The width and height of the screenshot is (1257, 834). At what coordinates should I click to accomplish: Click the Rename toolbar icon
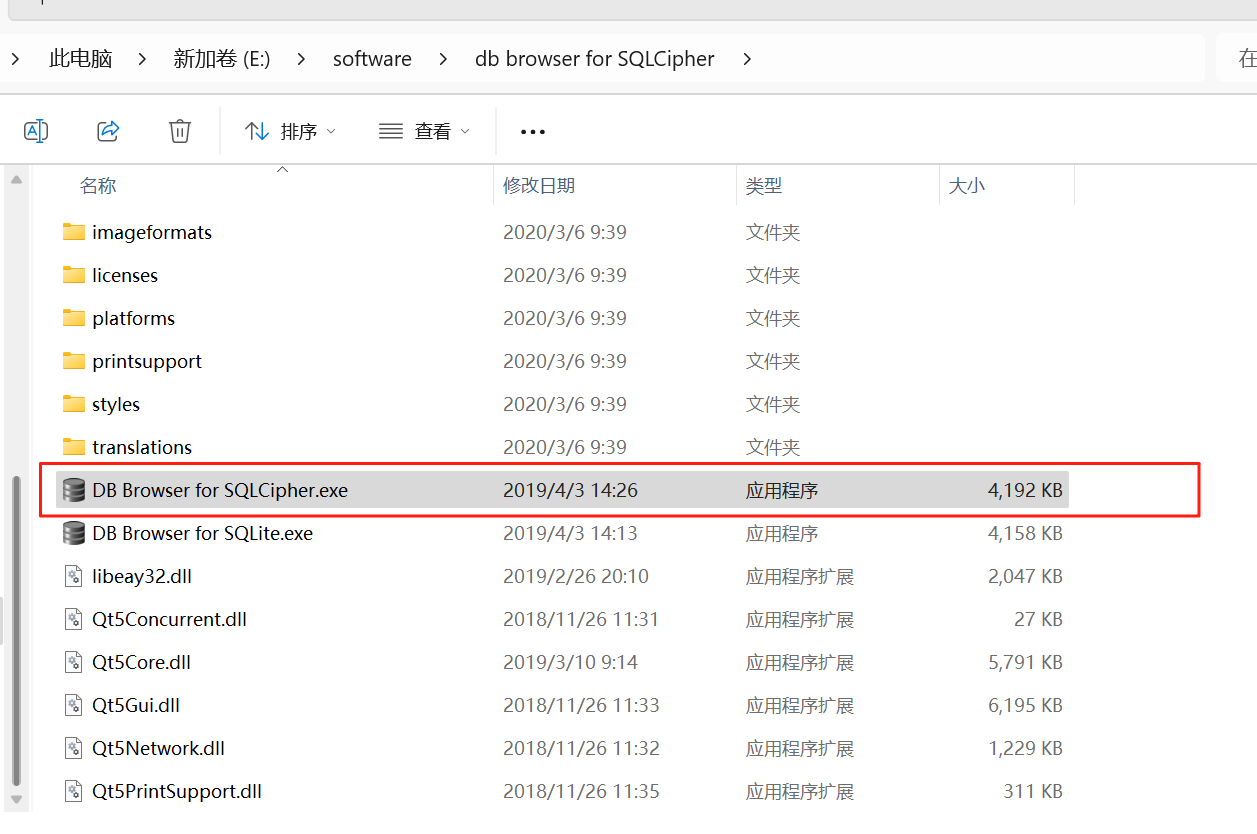[36, 131]
